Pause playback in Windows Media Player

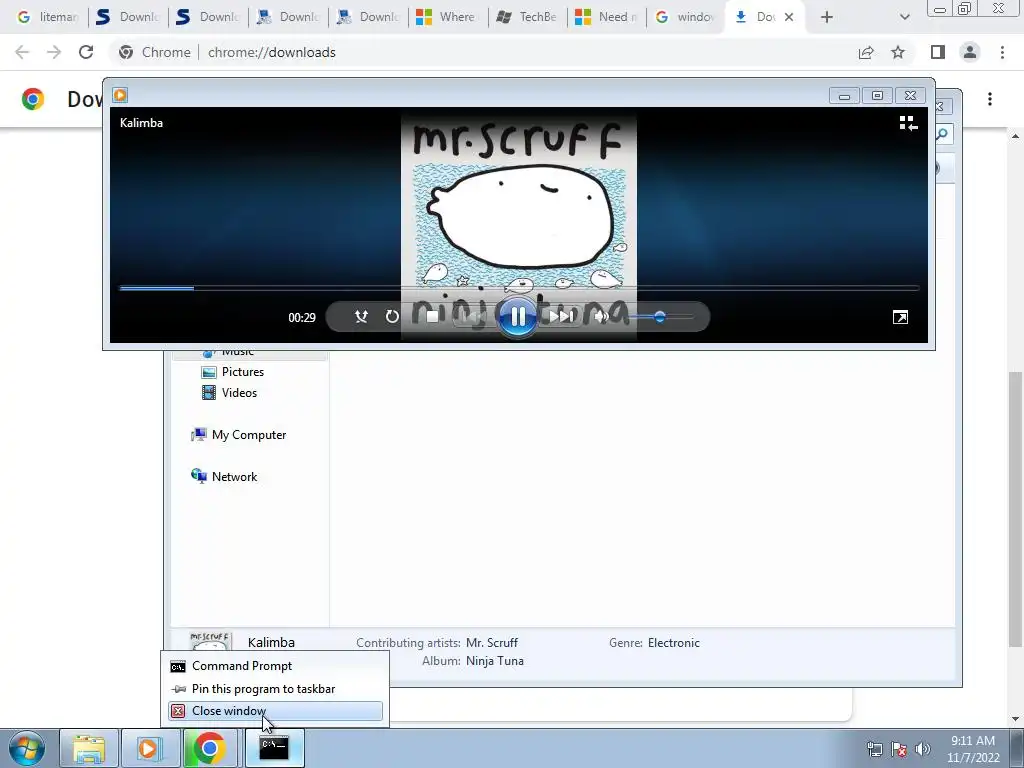[517, 317]
